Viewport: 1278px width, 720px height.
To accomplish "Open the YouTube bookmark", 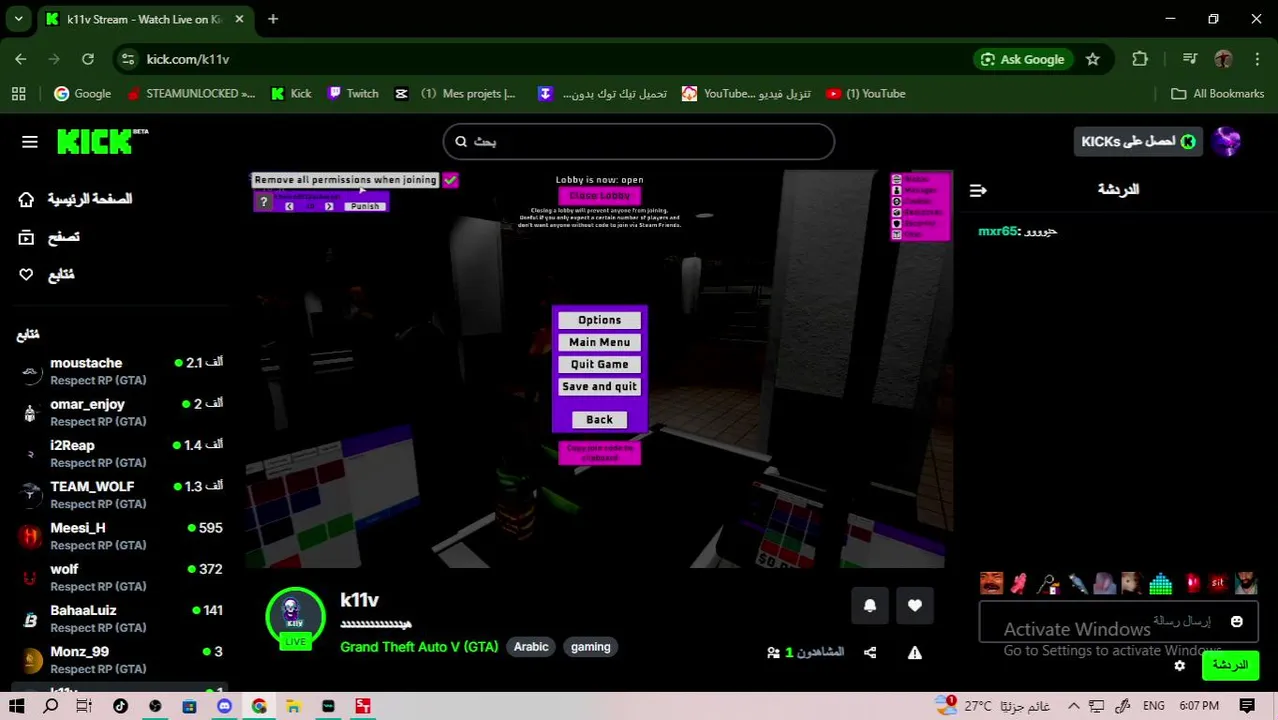I will [866, 94].
